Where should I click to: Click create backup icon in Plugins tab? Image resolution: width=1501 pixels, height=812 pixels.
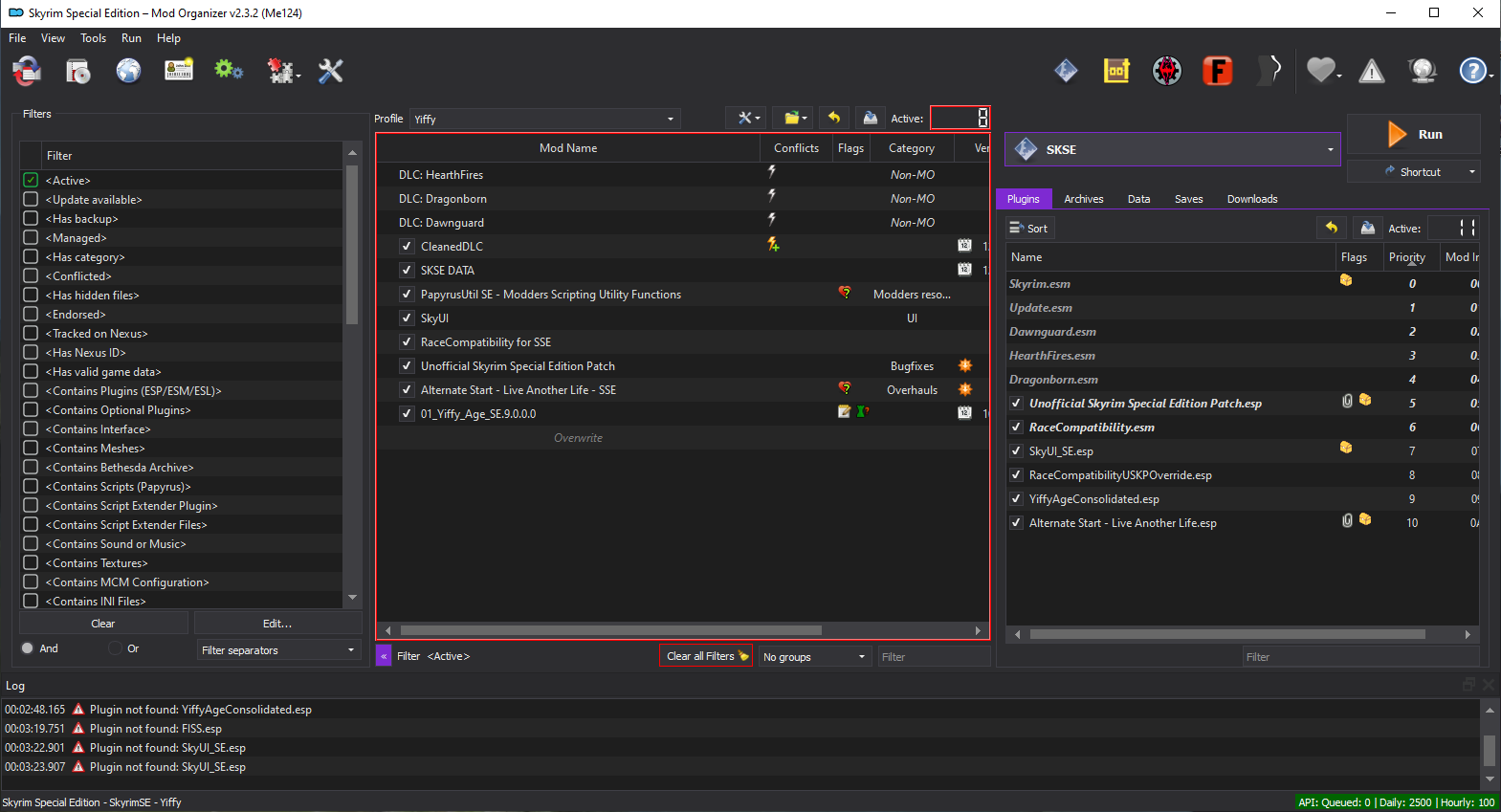coord(1368,228)
